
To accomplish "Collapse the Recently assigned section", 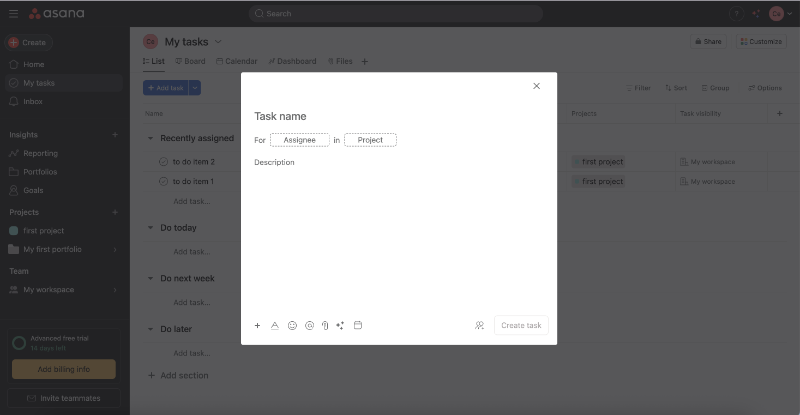I will [x=151, y=138].
